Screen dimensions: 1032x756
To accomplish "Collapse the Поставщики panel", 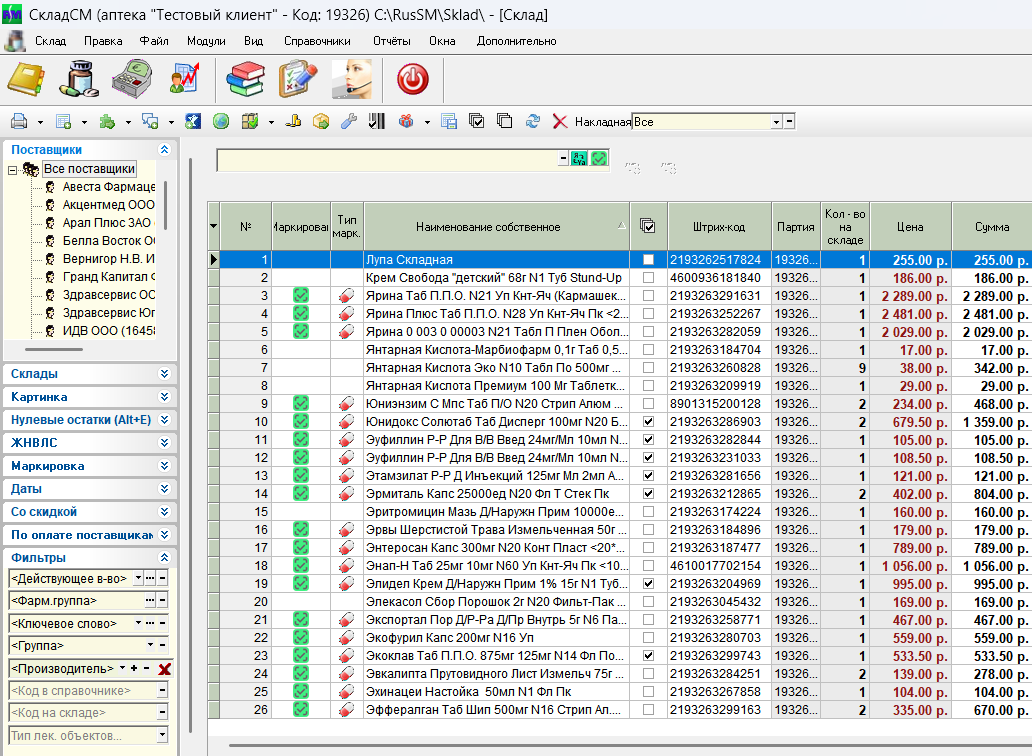I will click(x=165, y=149).
